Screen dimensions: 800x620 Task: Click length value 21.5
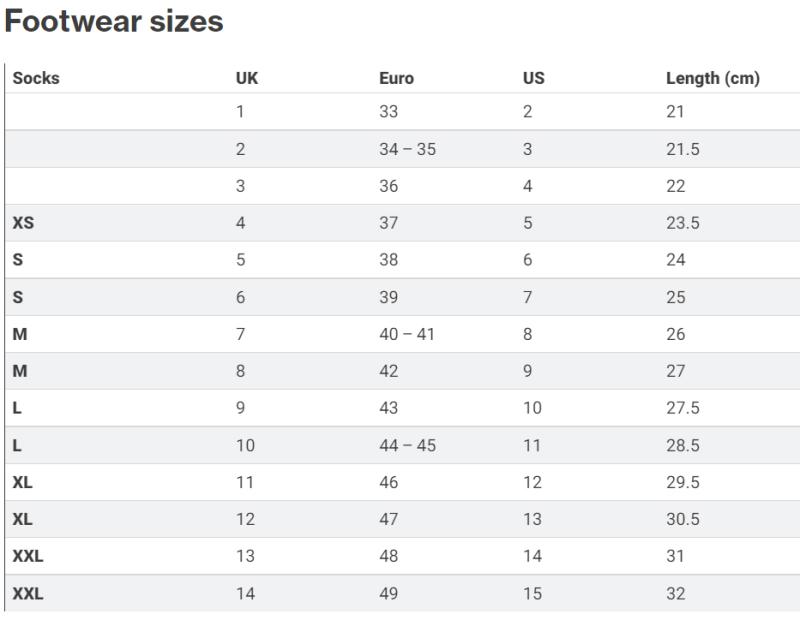(x=683, y=149)
